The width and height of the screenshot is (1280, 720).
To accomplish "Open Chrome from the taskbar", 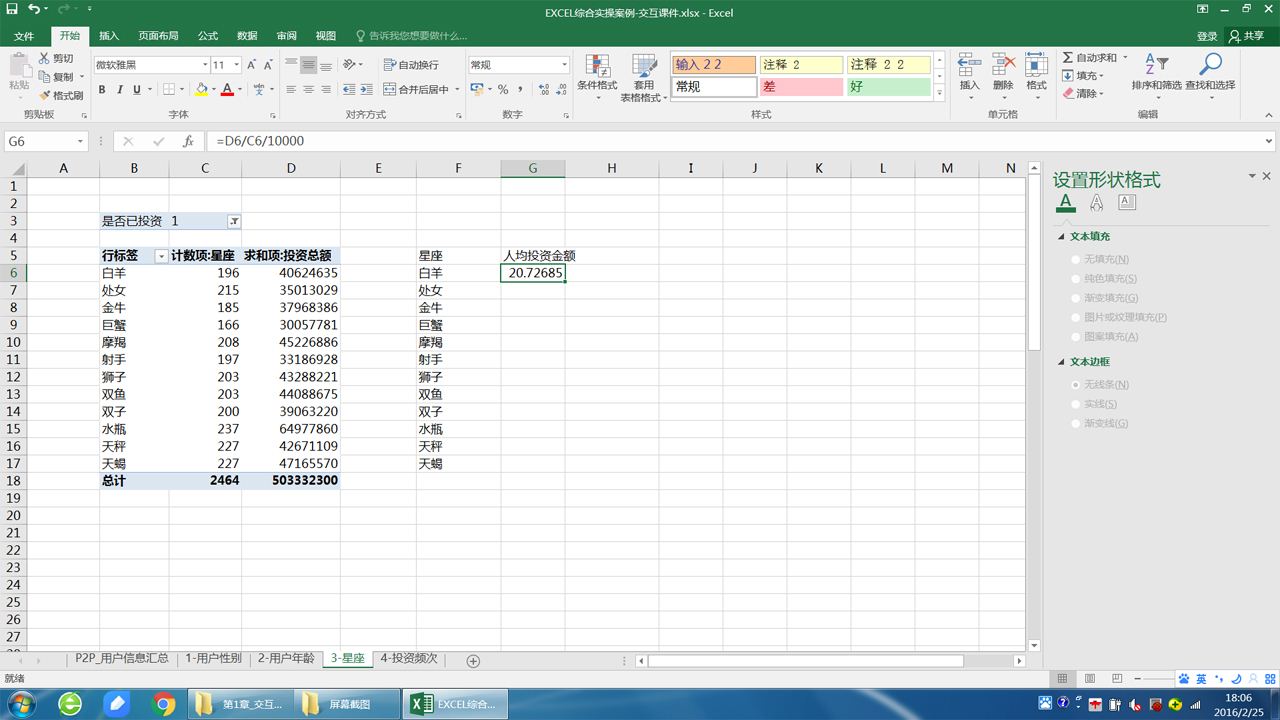I will coord(164,704).
